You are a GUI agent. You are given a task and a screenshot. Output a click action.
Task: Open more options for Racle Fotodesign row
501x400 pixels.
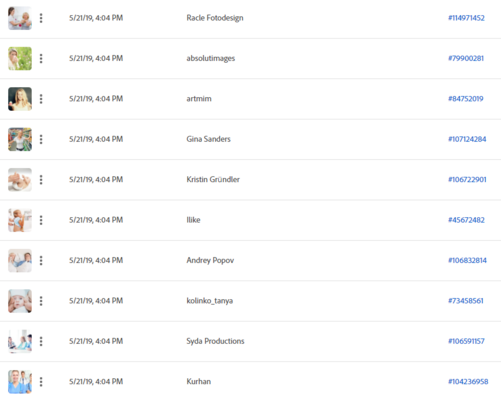pyautogui.click(x=41, y=18)
